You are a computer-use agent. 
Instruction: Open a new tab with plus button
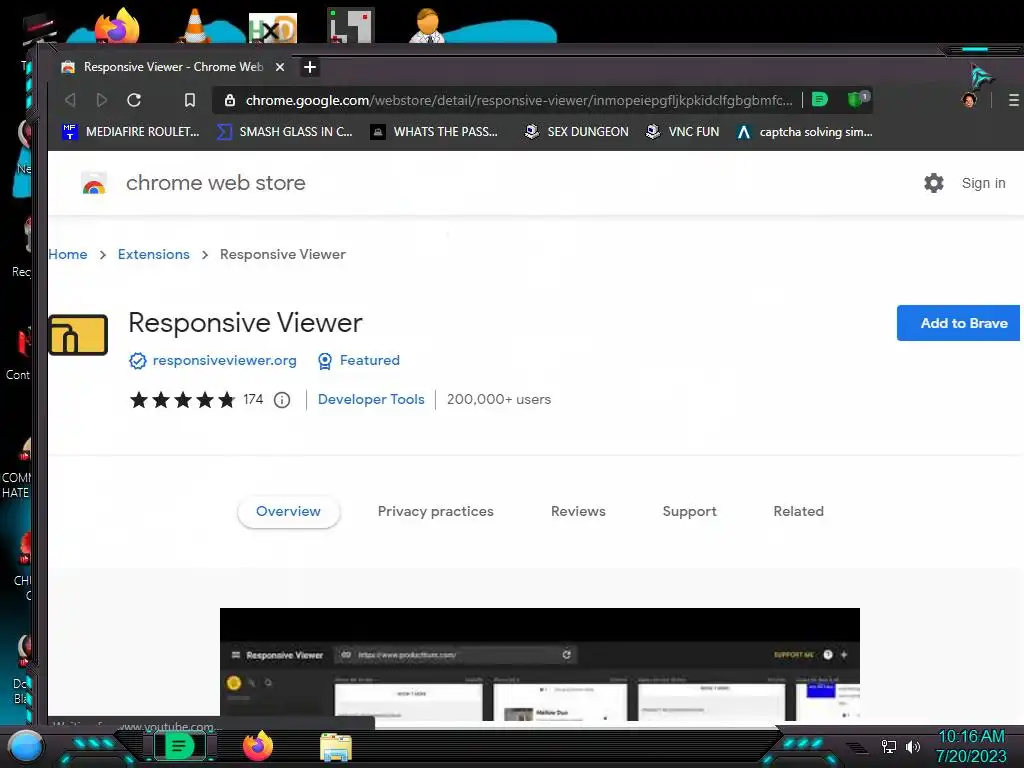310,67
